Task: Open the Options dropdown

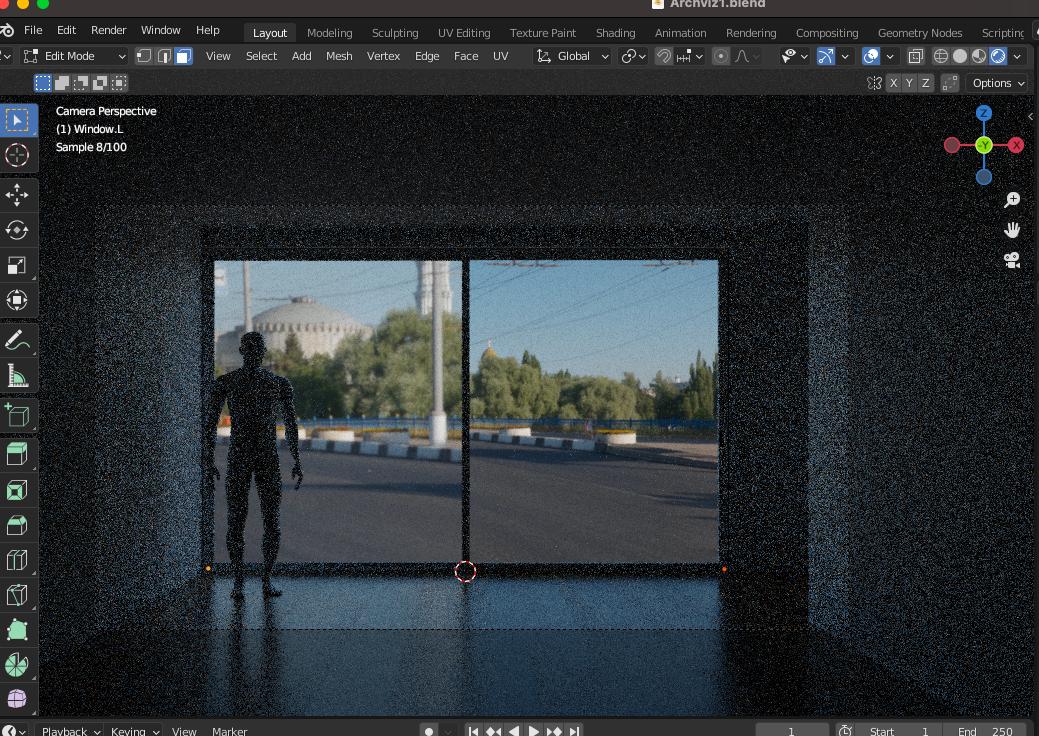Action: pyautogui.click(x=995, y=83)
